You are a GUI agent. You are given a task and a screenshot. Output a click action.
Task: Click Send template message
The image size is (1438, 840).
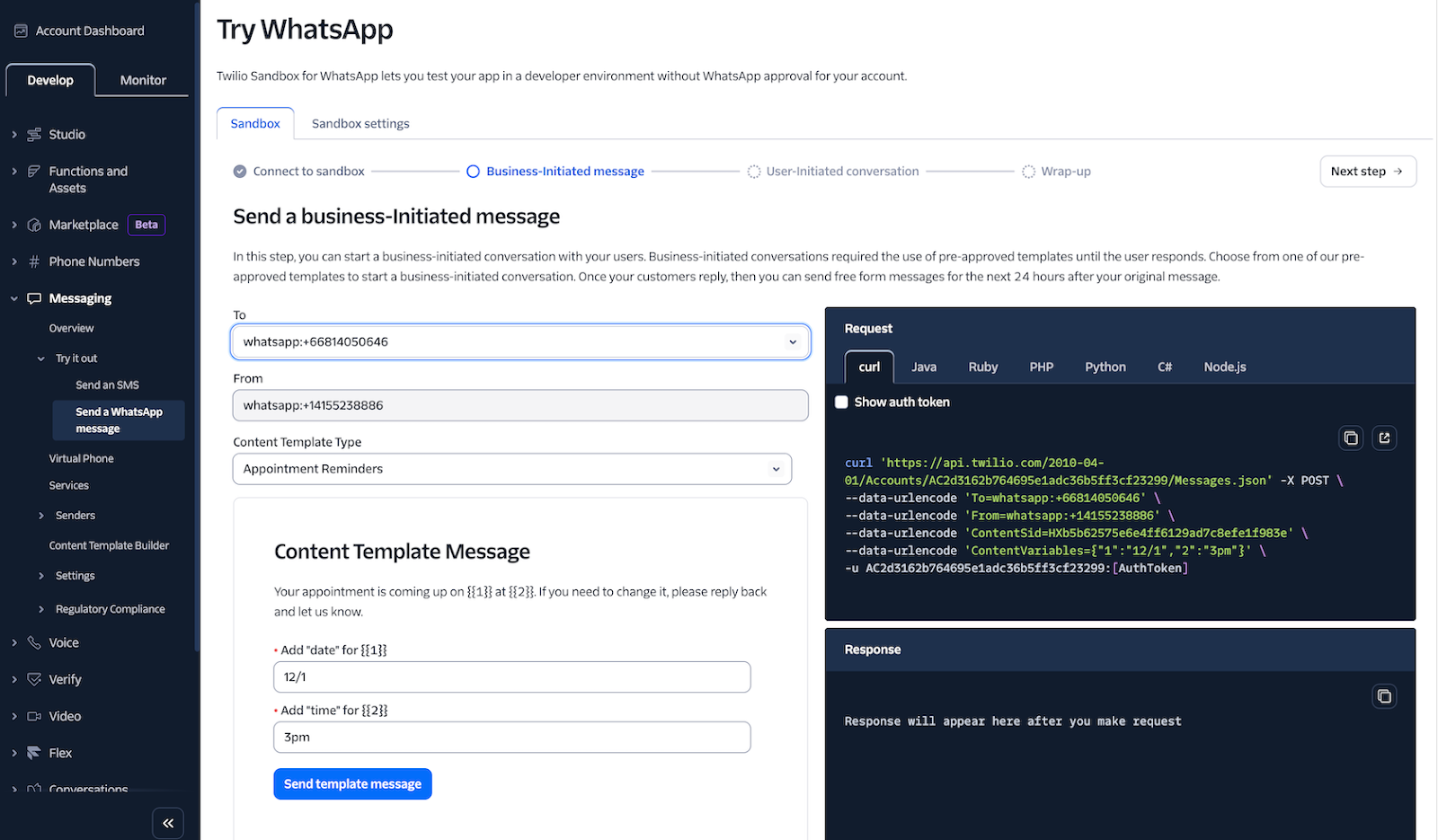[352, 783]
